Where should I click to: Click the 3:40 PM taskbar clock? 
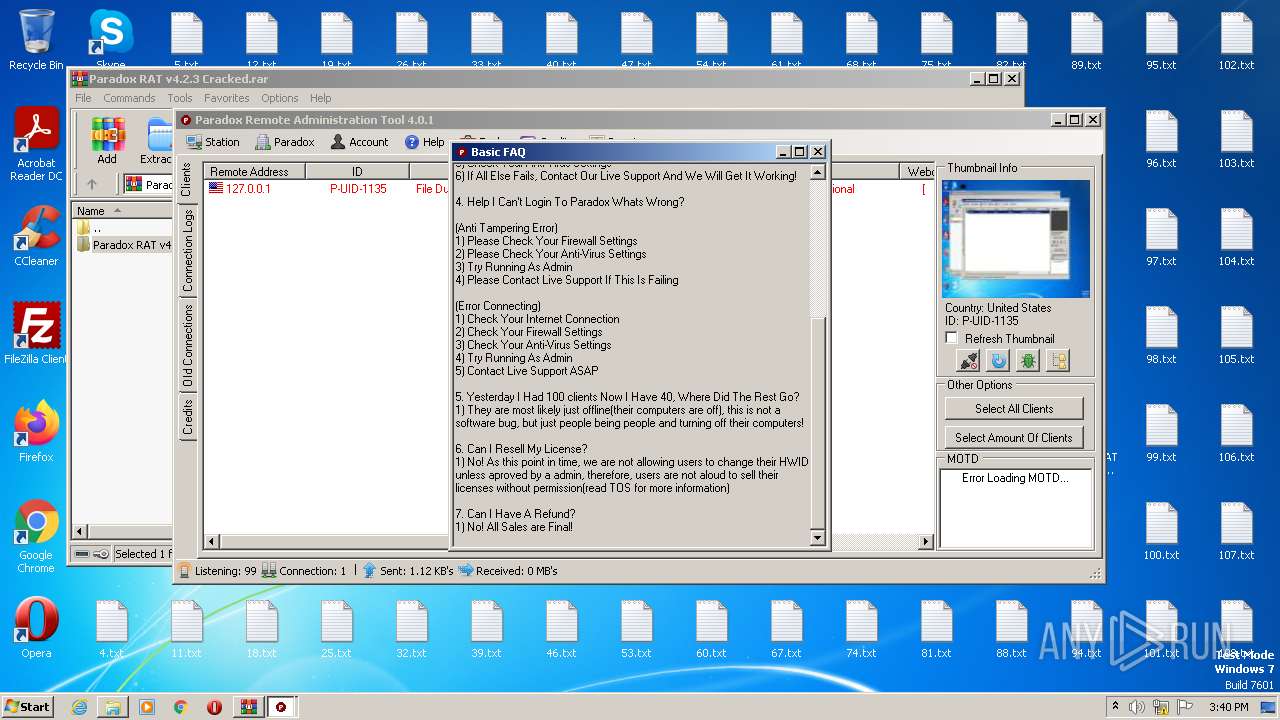[x=1228, y=707]
